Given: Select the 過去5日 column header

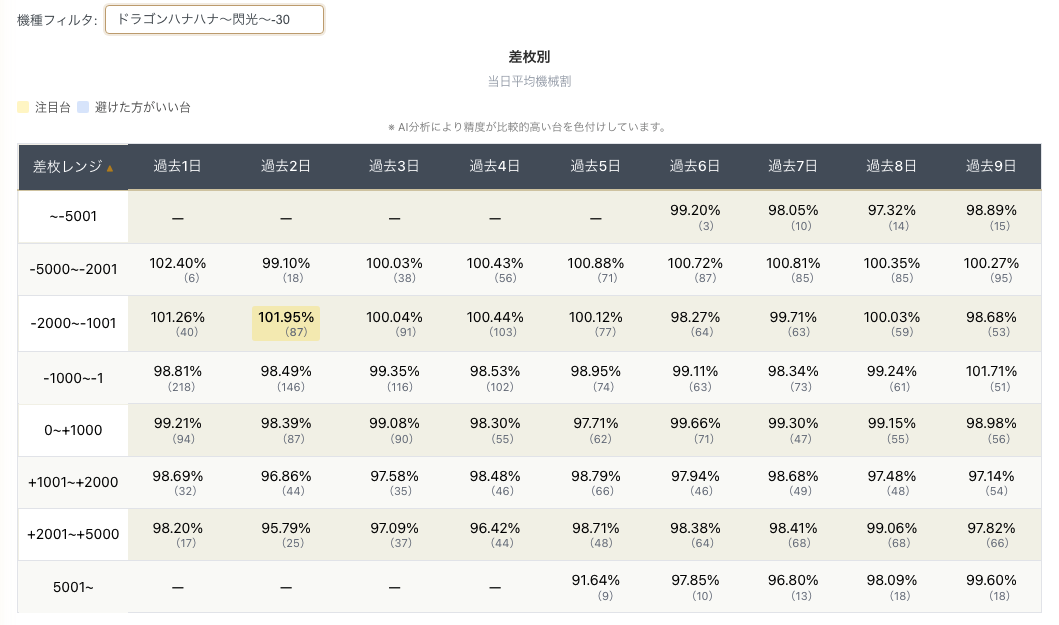Looking at the screenshot, I should [595, 166].
